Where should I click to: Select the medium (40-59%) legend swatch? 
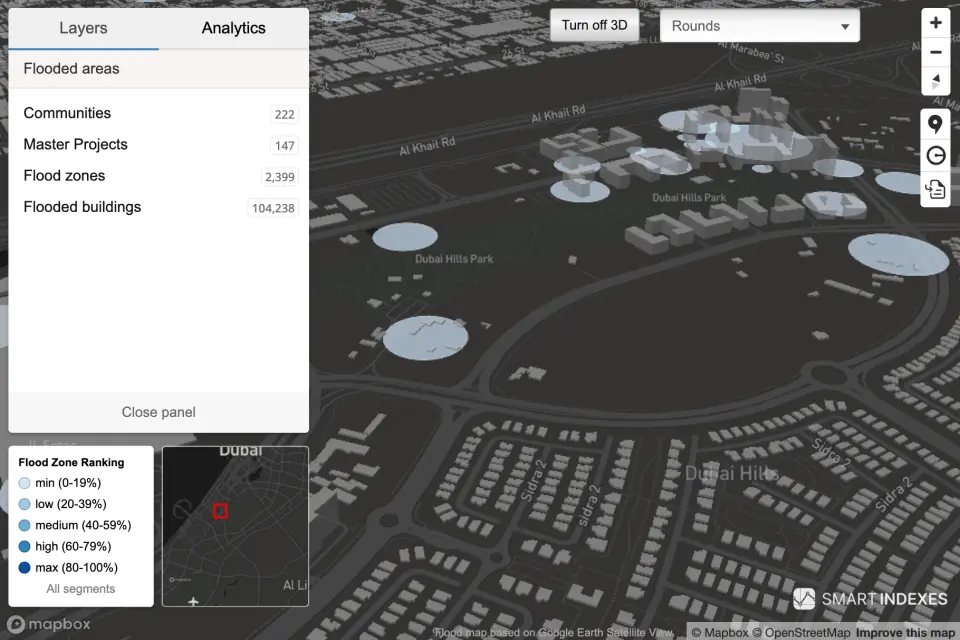(x=24, y=525)
